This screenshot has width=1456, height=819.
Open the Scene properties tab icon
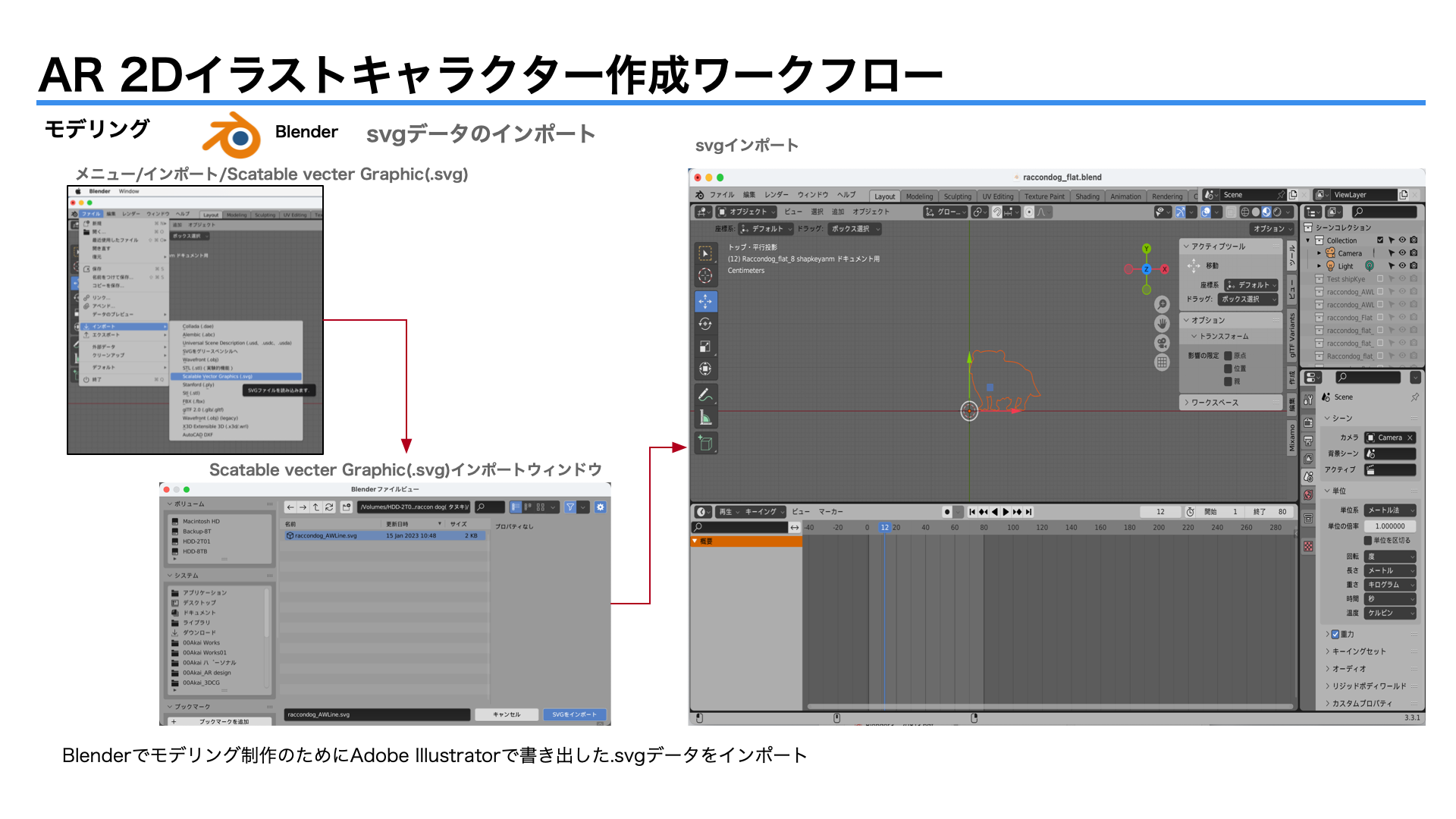[1309, 477]
